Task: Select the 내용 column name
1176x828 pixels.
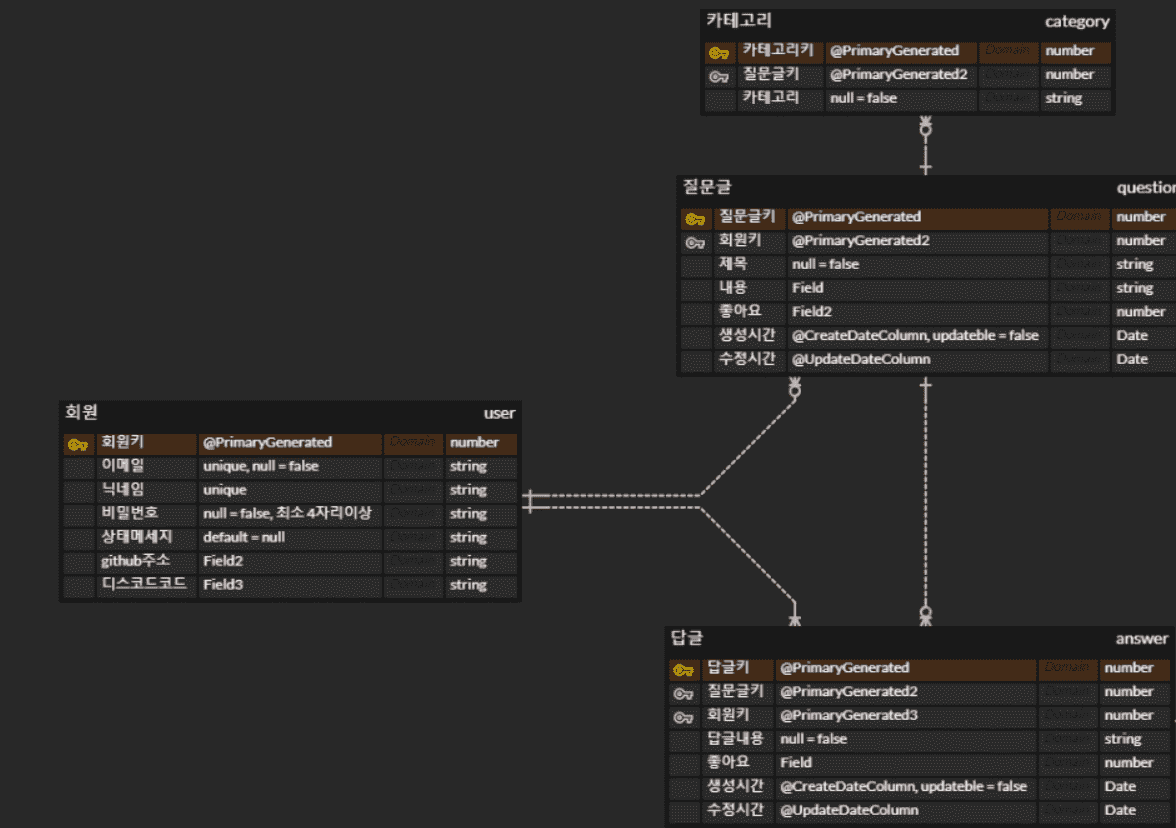Action: (733, 288)
